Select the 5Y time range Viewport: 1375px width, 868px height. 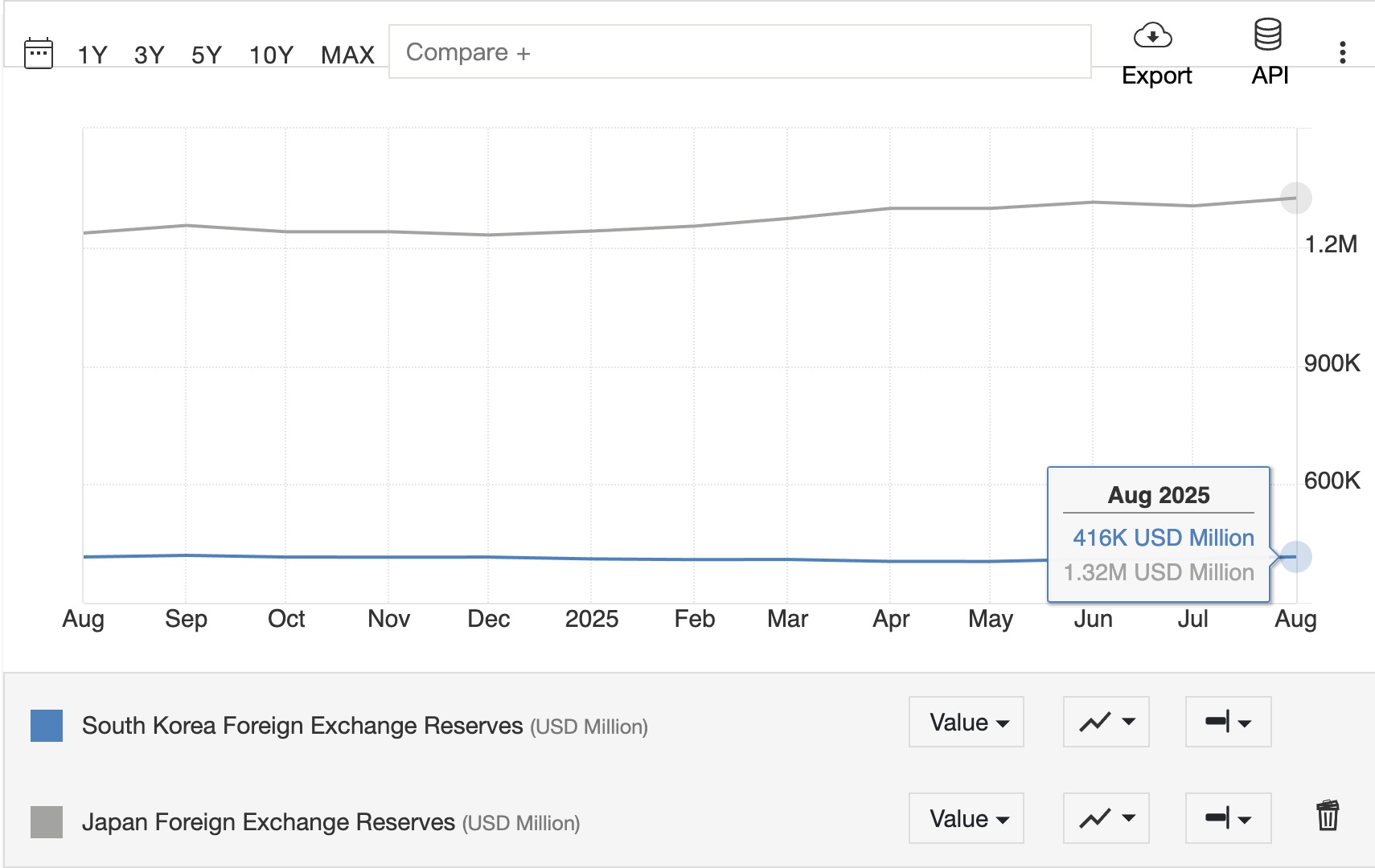207,55
